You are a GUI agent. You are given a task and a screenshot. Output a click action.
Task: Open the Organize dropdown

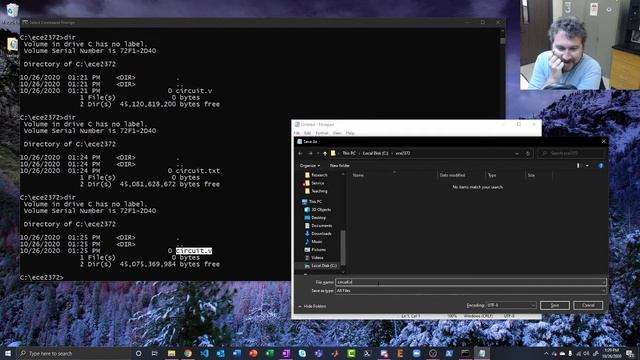point(310,166)
